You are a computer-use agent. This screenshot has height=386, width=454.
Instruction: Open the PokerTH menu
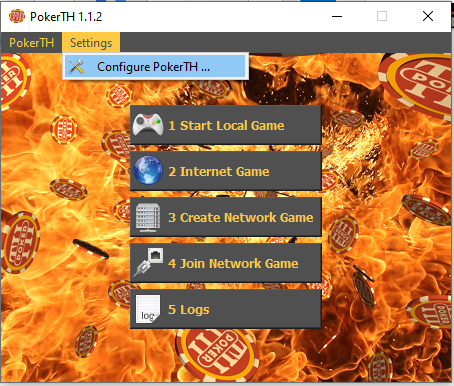pos(31,43)
